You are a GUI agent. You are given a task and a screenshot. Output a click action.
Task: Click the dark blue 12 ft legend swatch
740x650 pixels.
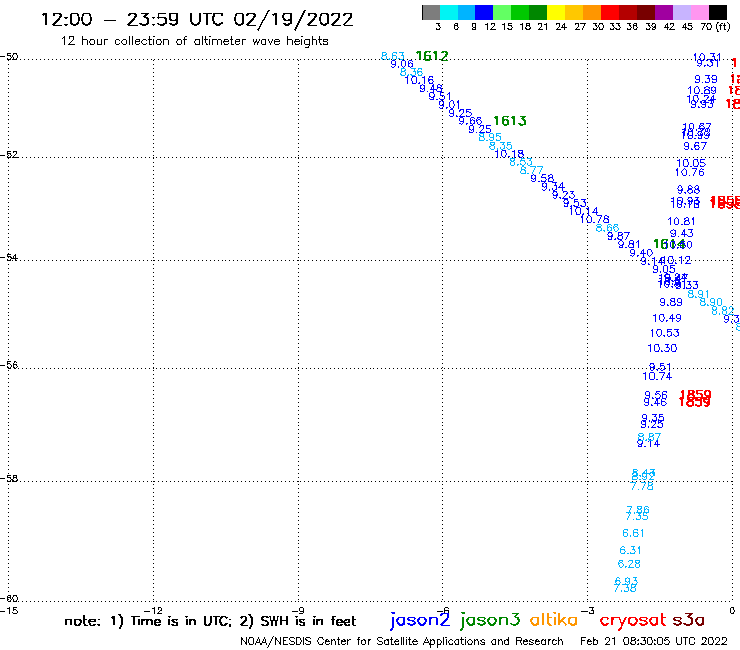[x=485, y=12]
